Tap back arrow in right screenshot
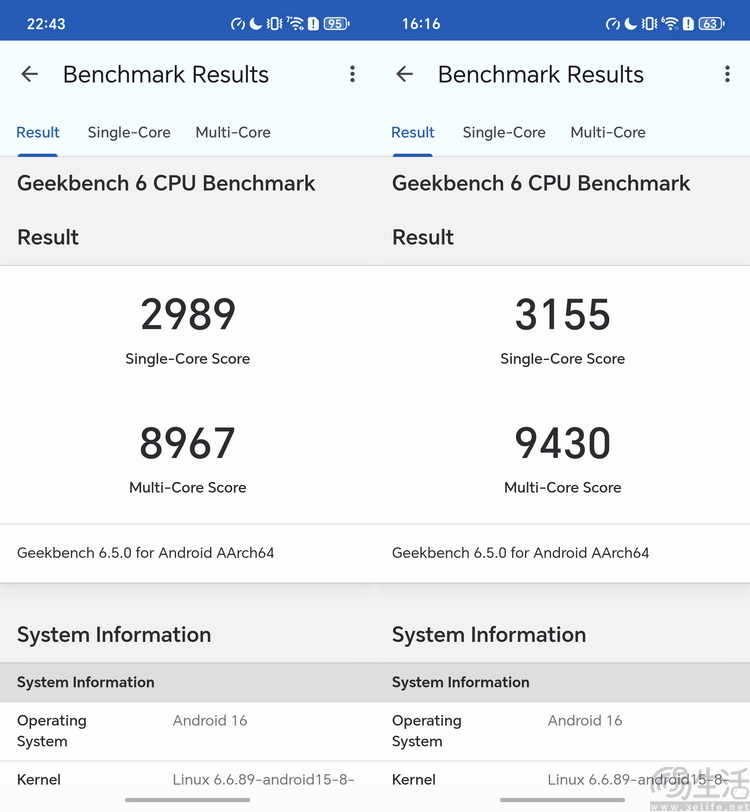Image resolution: width=750 pixels, height=812 pixels. point(405,74)
